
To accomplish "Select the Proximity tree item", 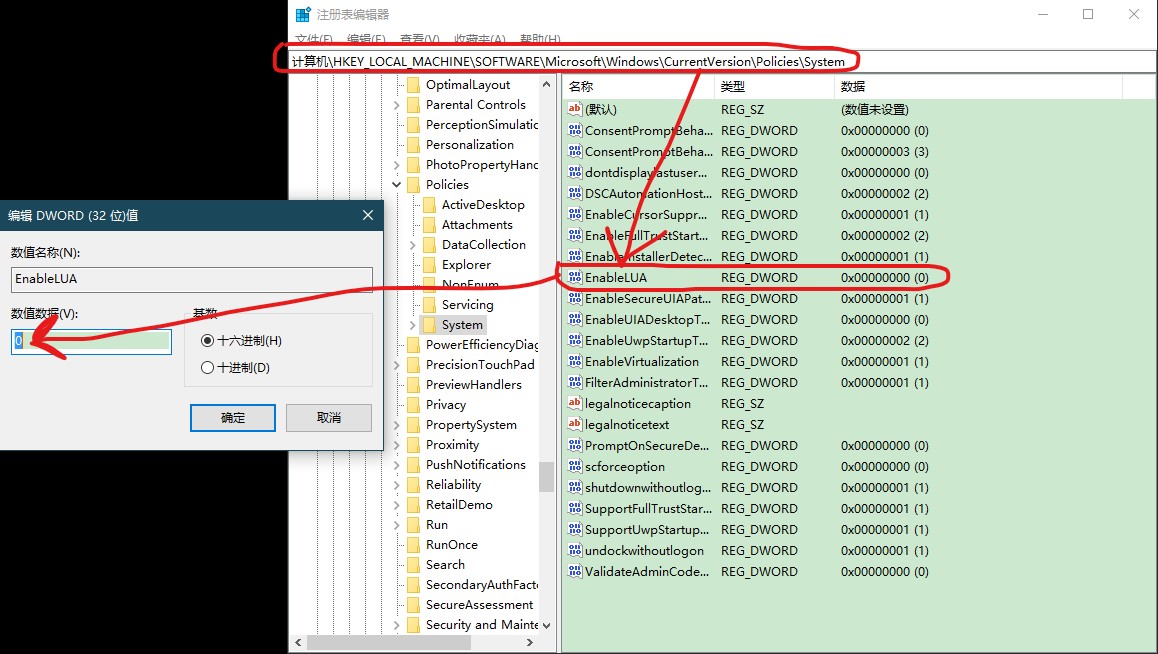I will tap(453, 444).
